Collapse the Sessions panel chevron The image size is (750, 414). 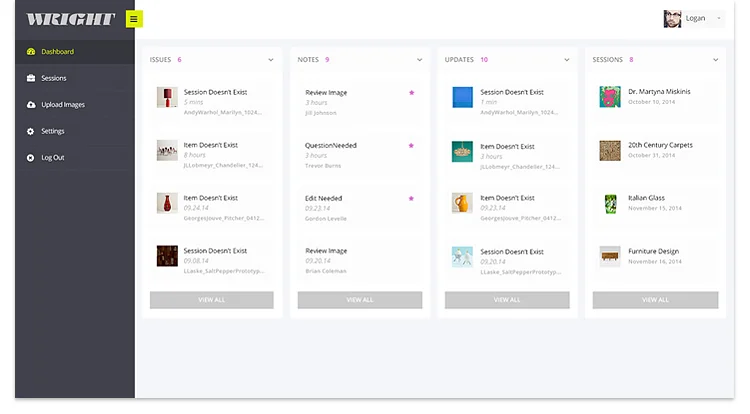[716, 60]
